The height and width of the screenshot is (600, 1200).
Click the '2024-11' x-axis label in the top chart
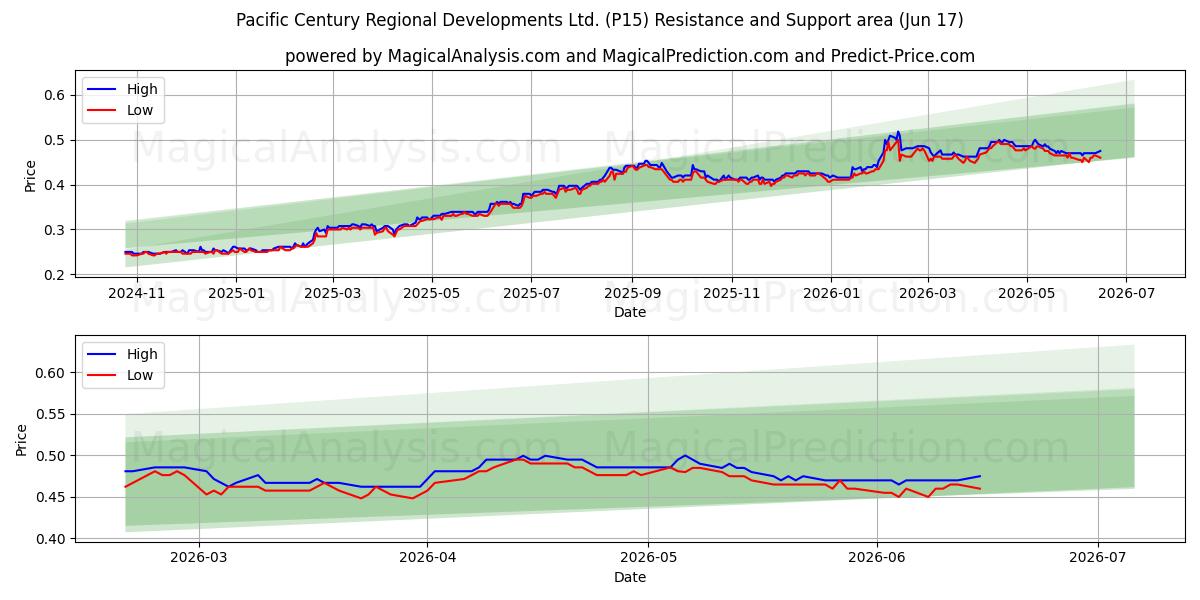(x=136, y=293)
